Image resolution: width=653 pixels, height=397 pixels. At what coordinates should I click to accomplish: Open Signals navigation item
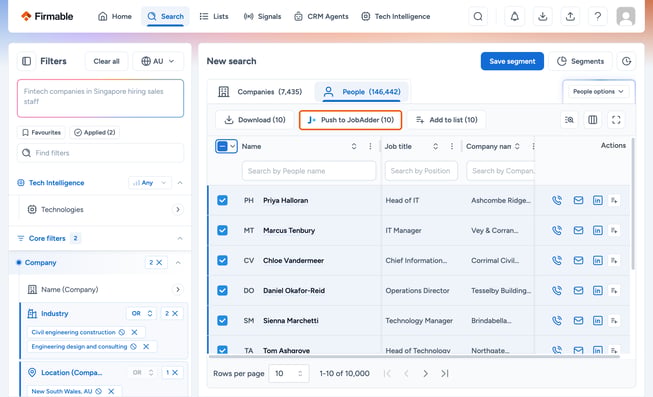tap(262, 17)
